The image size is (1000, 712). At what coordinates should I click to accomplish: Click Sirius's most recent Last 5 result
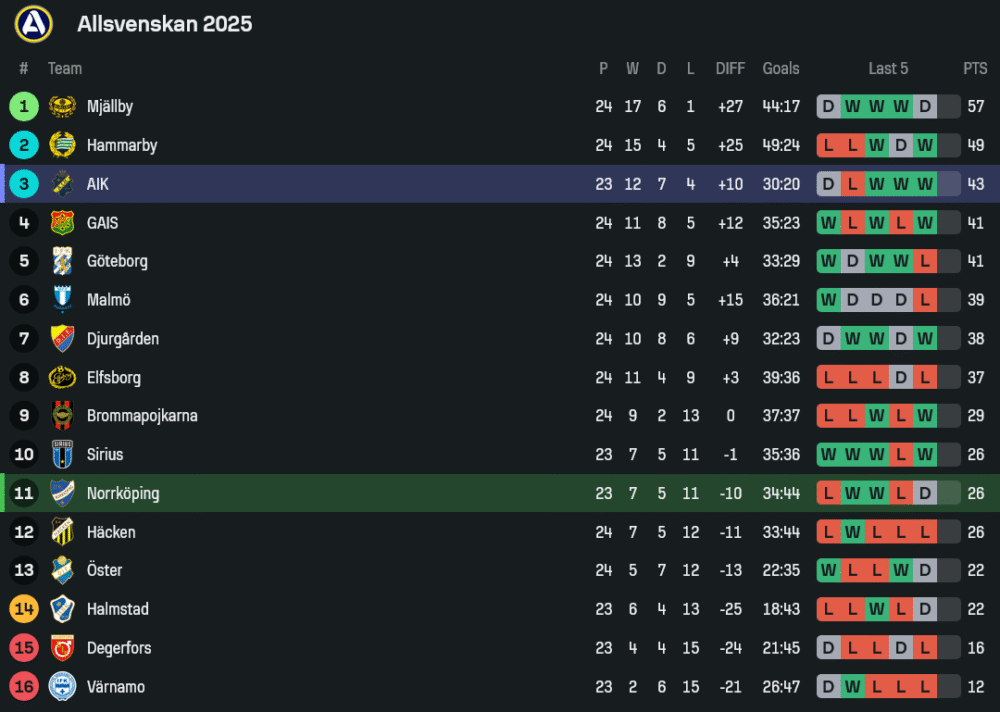(925, 455)
